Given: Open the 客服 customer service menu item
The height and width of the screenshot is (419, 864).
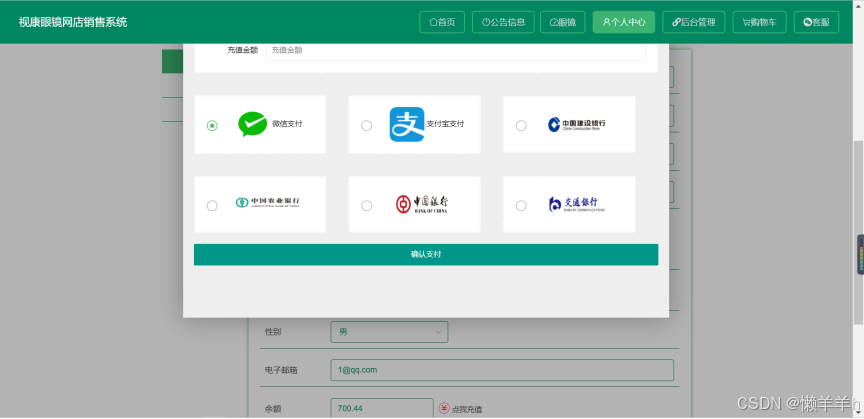Looking at the screenshot, I should pyautogui.click(x=817, y=22).
